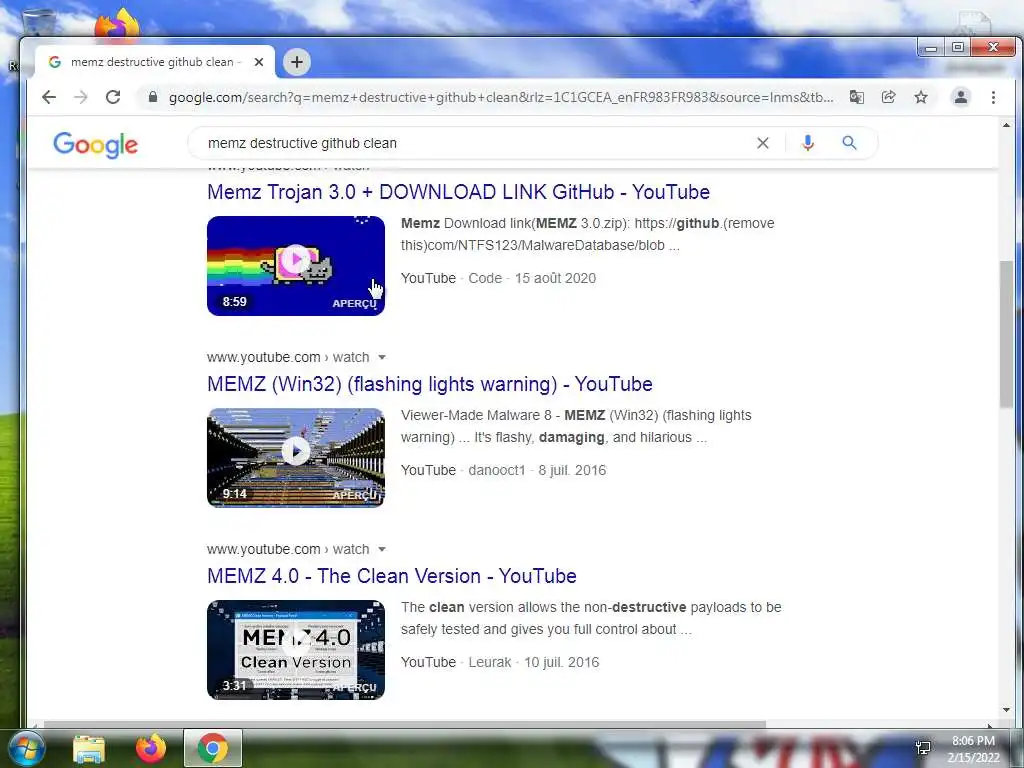Open the Windows Start orb
This screenshot has height=768, width=1024.
25,748
